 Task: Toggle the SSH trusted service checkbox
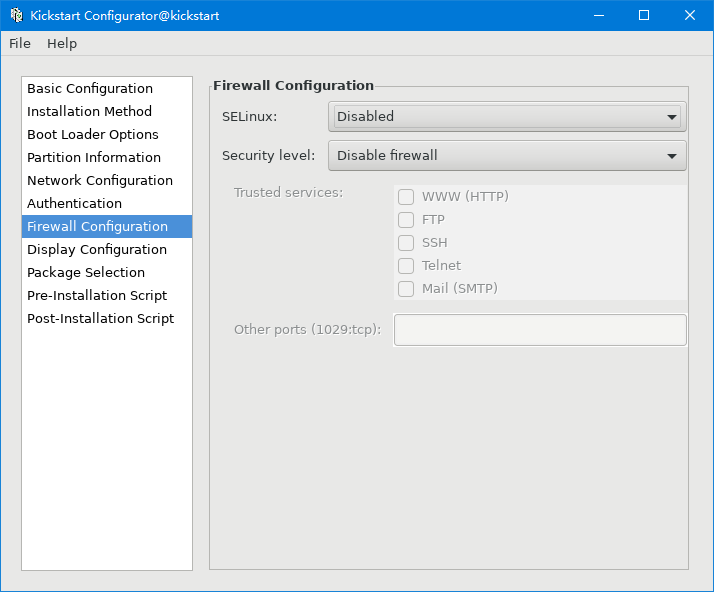pyautogui.click(x=406, y=243)
